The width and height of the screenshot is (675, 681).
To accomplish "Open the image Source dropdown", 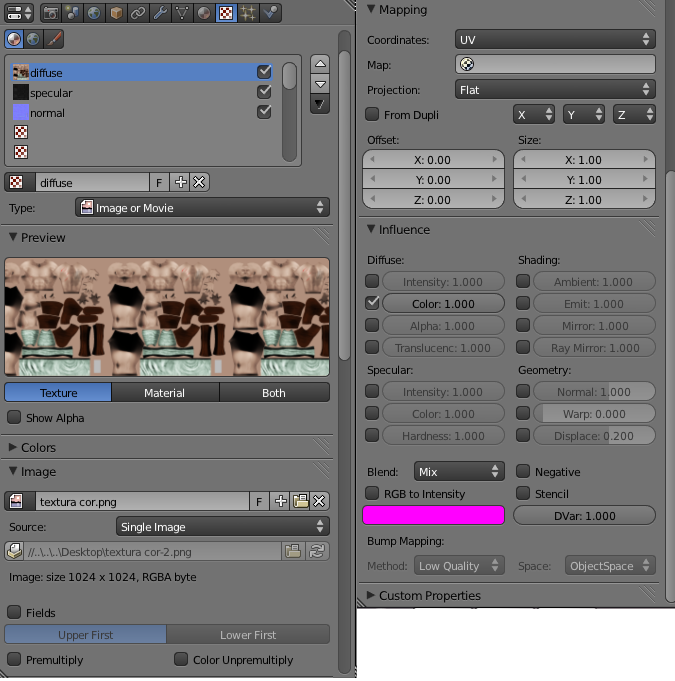I will coord(223,526).
